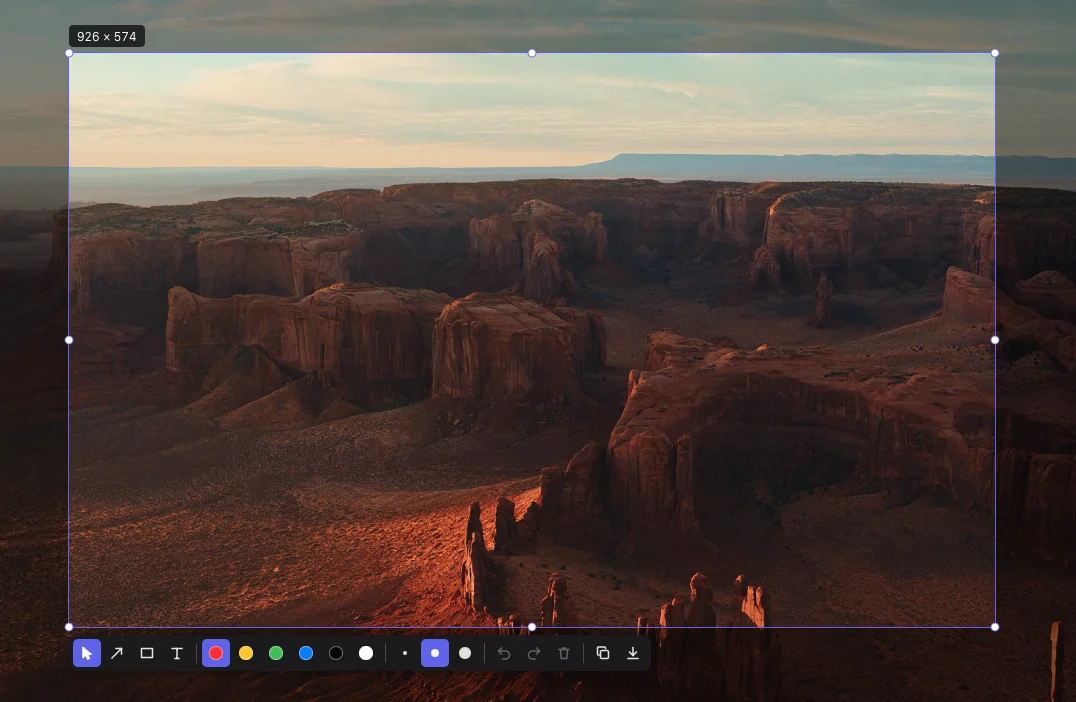This screenshot has height=702, width=1076.
Task: Set the medium stroke thickness
Action: pyautogui.click(x=435, y=653)
